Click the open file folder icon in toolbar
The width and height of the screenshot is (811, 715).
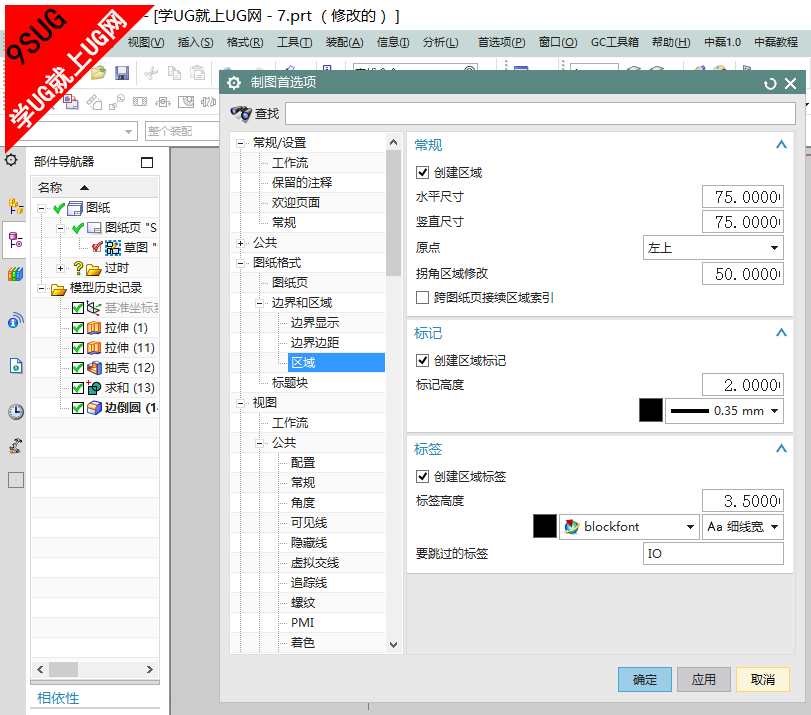point(98,73)
